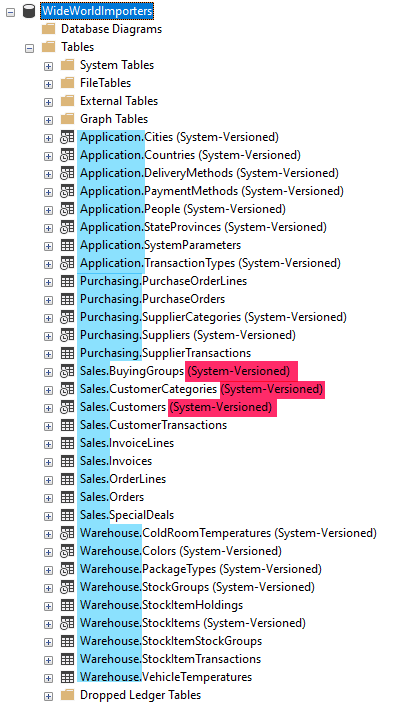The height and width of the screenshot is (706, 394).
Task: Expand the Application.People table node
Action: click(48, 210)
